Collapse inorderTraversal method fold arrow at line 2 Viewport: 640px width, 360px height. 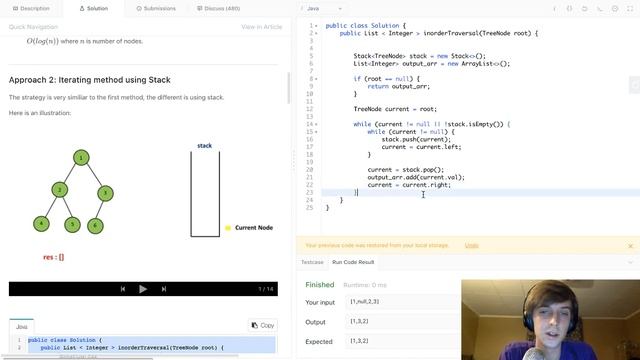(x=316, y=33)
